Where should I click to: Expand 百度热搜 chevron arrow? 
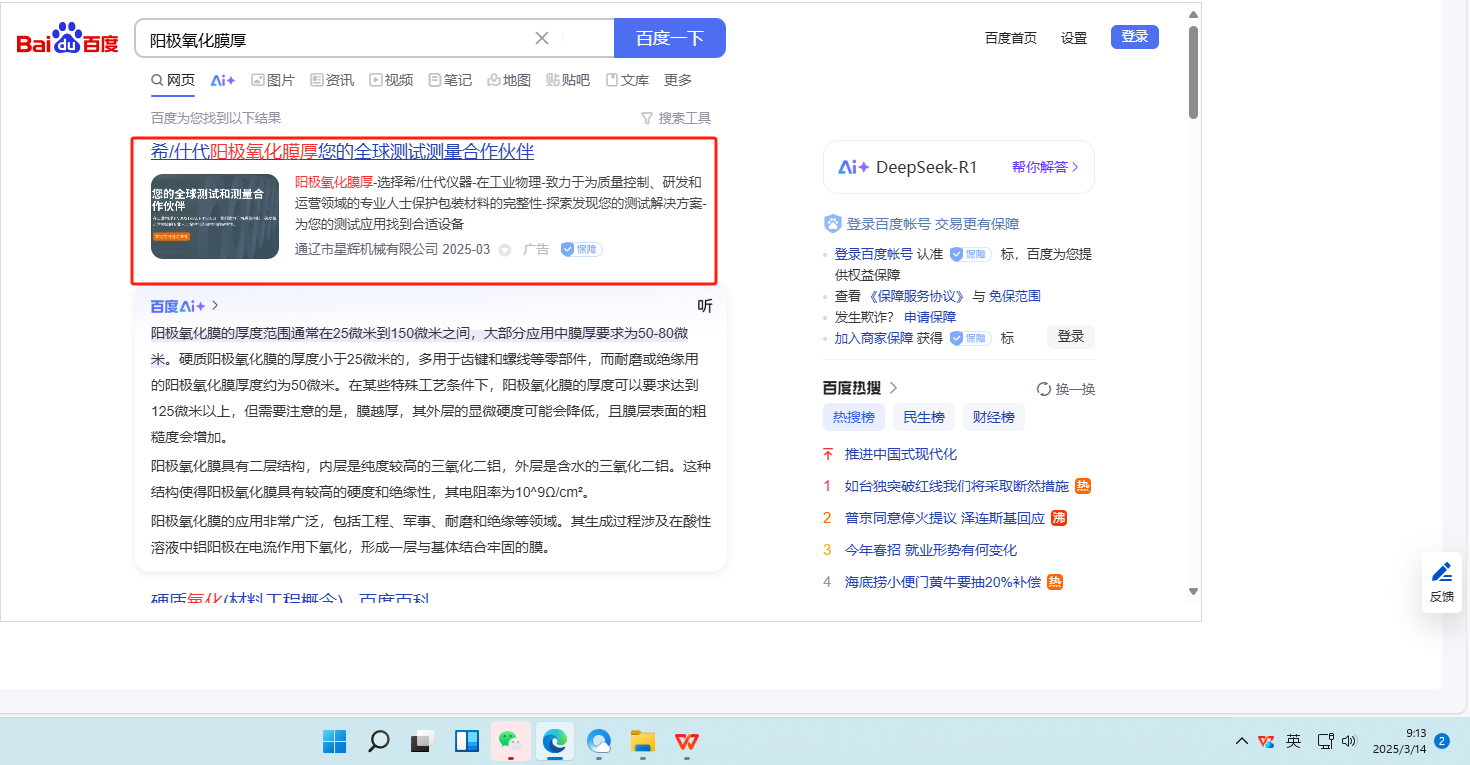[894, 388]
